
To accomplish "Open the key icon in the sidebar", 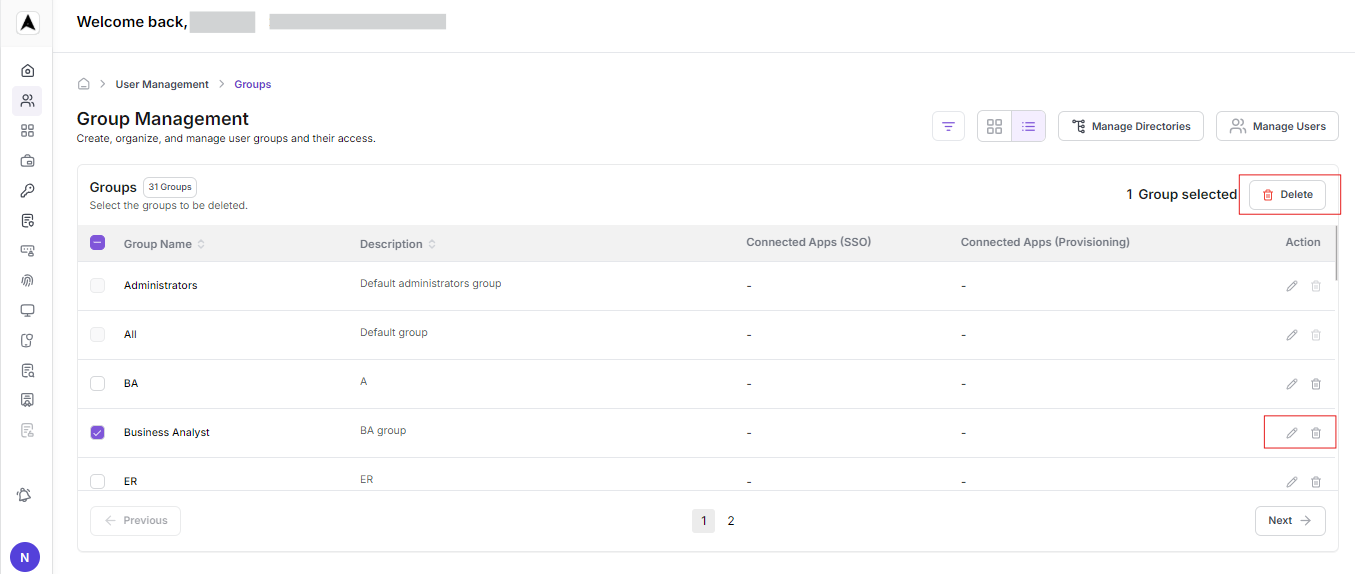I will point(28,190).
